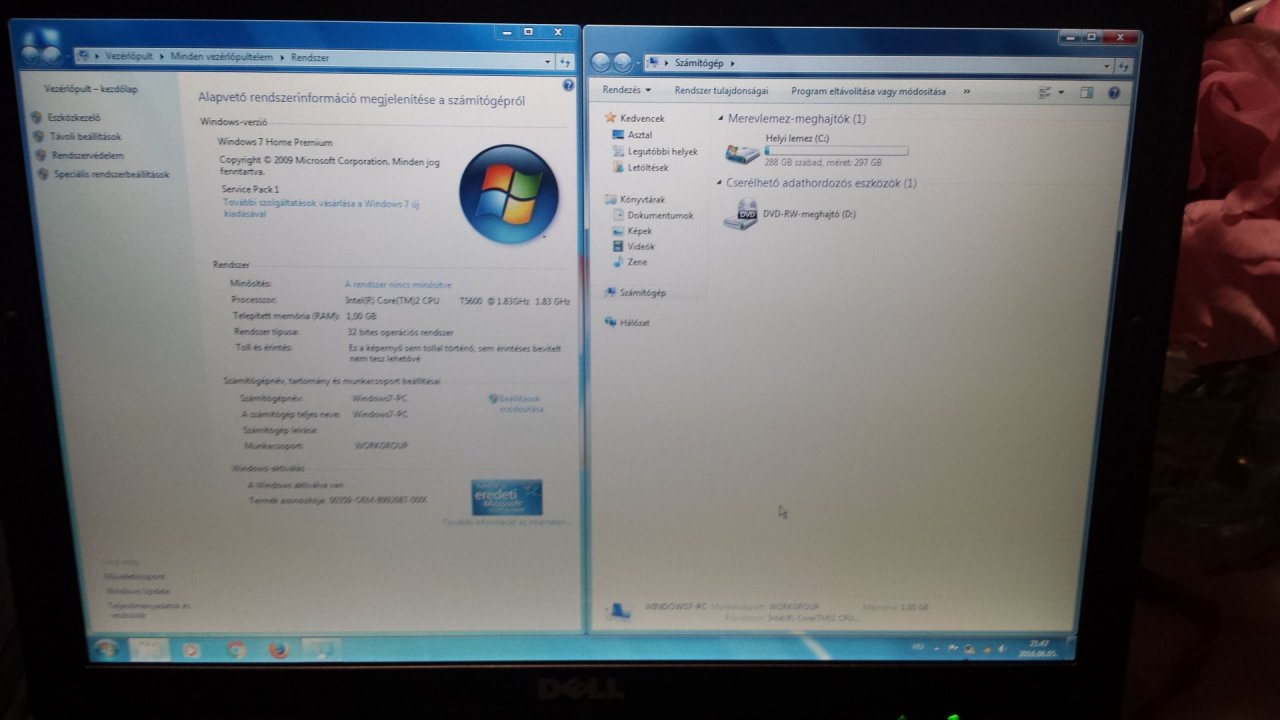The height and width of the screenshot is (720, 1280).
Task: Select the DVD-RW-meghajtó (D:) drive
Action: point(791,213)
